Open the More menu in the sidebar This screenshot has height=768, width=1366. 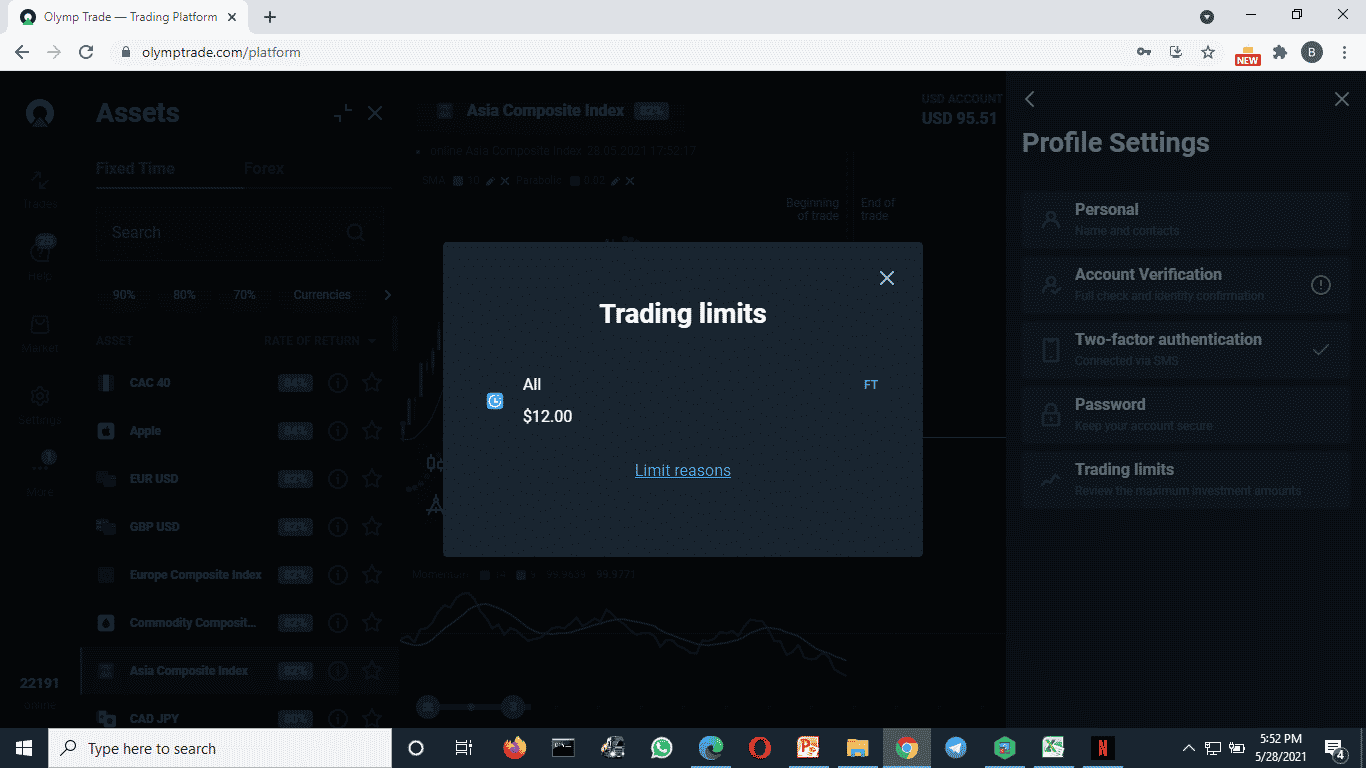40,473
